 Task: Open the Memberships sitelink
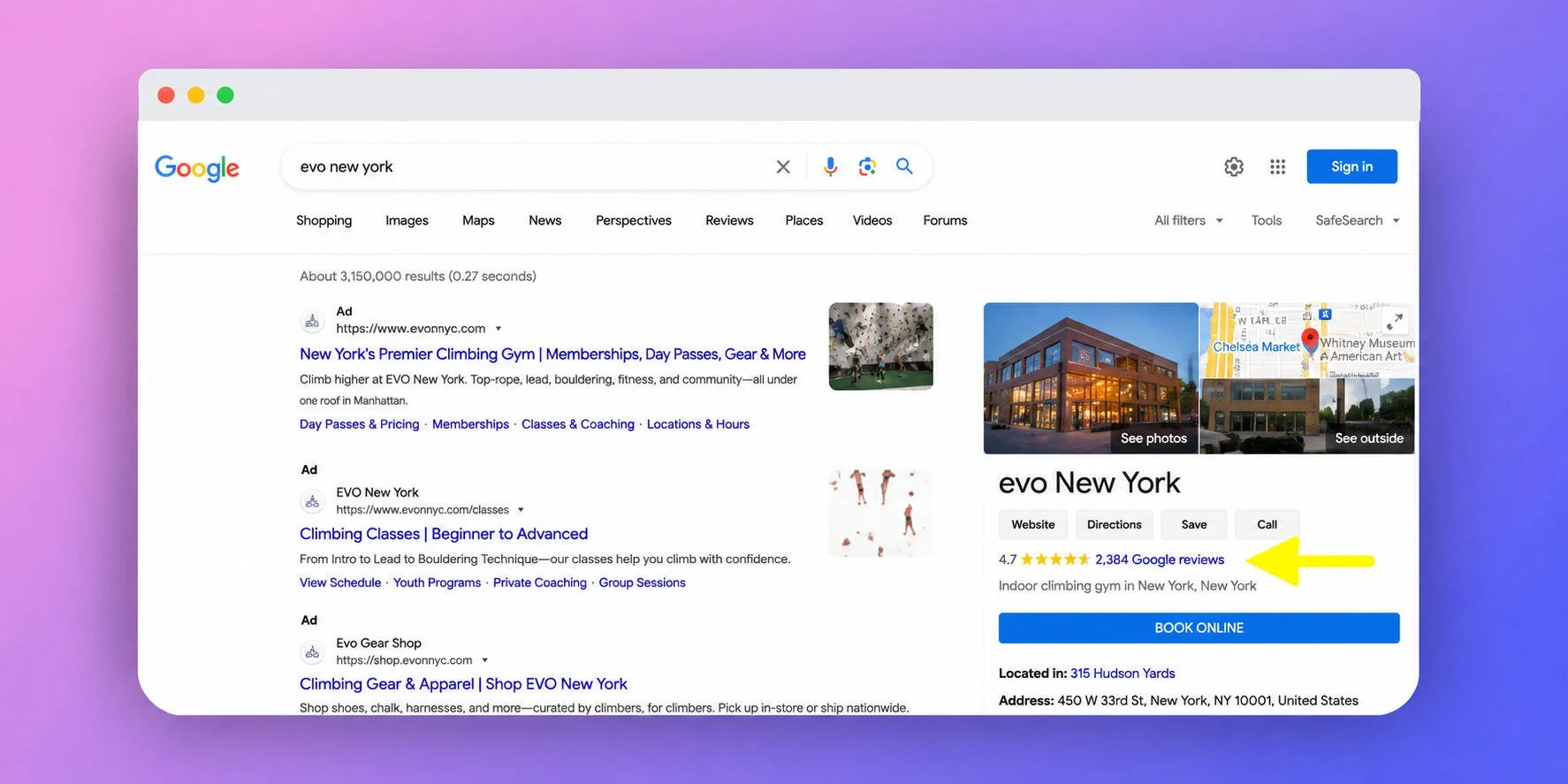point(470,424)
